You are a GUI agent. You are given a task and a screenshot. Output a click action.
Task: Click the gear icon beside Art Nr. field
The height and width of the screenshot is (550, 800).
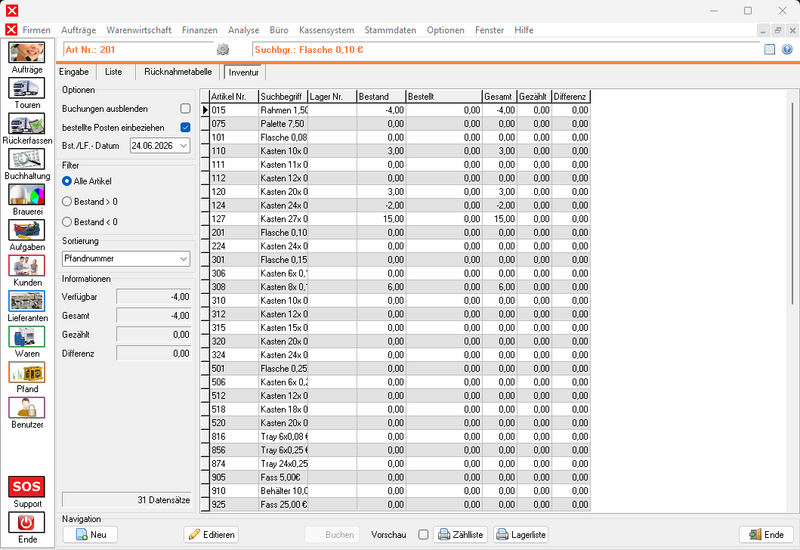[223, 49]
